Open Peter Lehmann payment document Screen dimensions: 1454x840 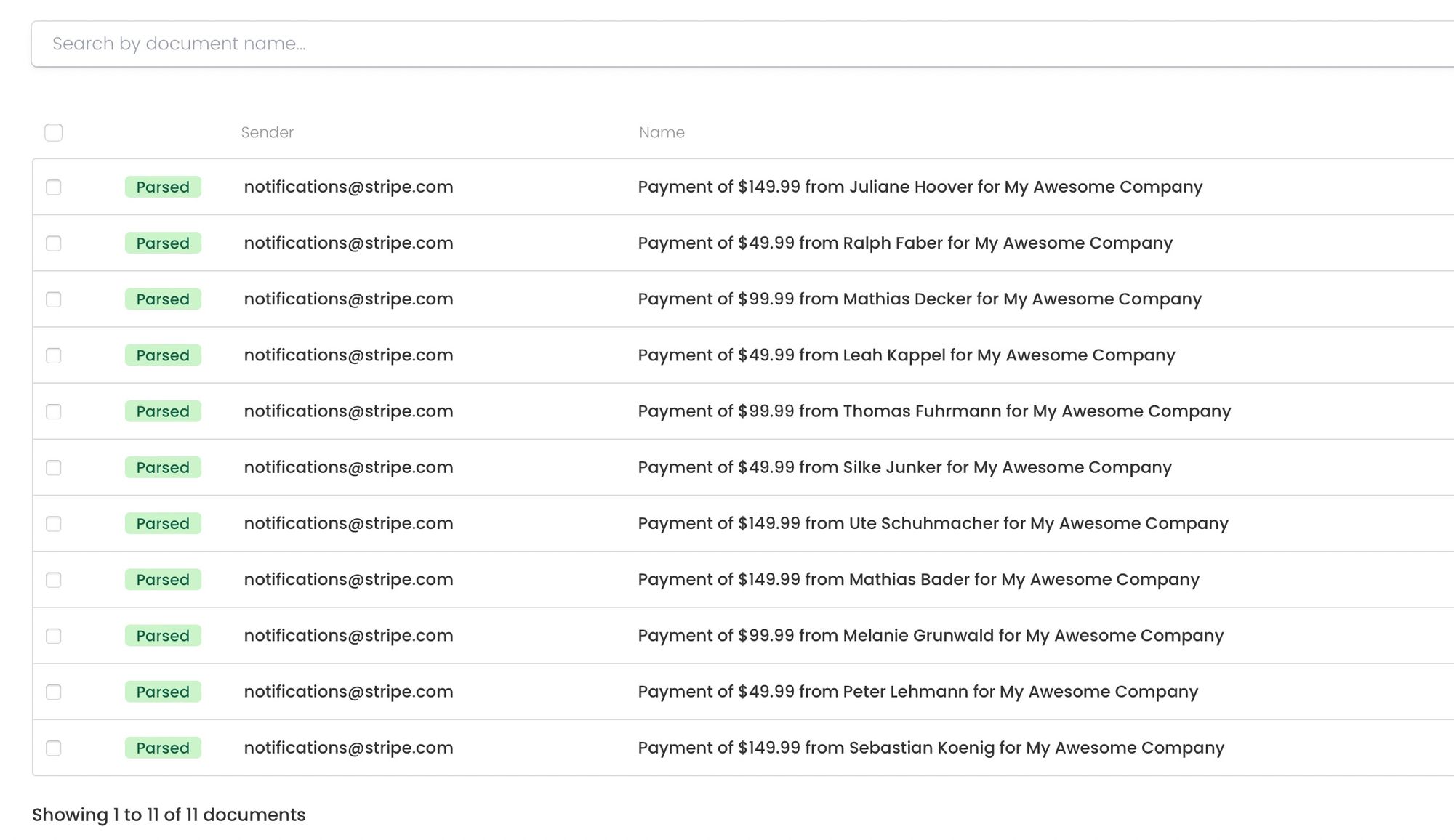917,692
